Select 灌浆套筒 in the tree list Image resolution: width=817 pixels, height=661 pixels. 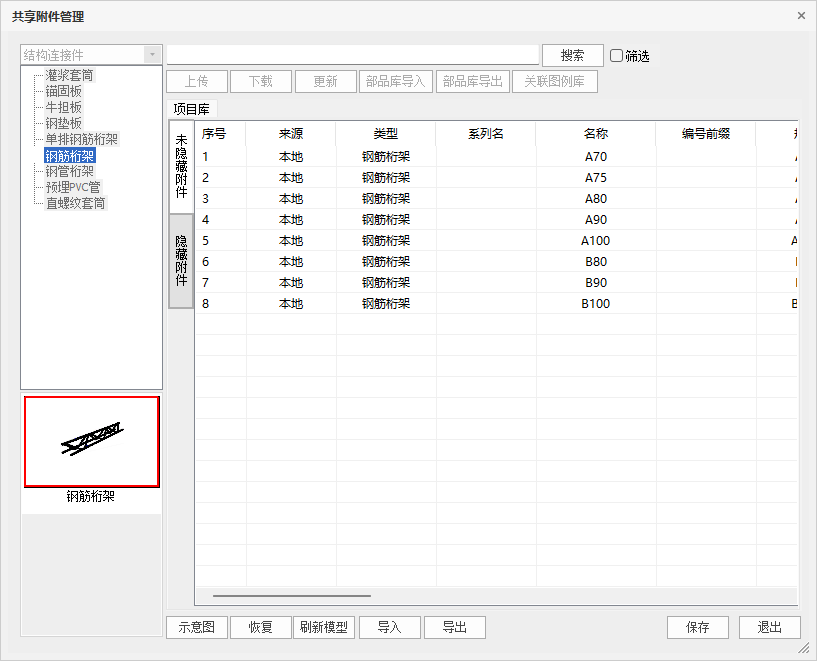(69, 75)
